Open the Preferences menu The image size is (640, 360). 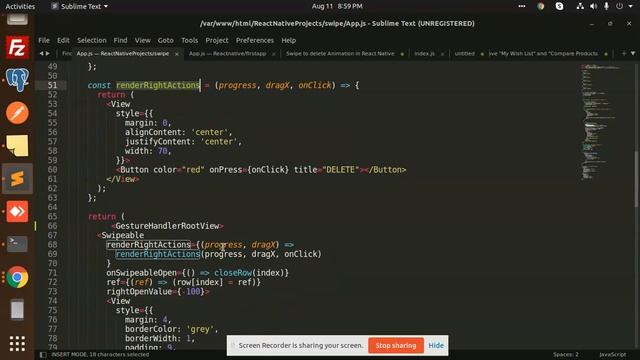click(255, 40)
